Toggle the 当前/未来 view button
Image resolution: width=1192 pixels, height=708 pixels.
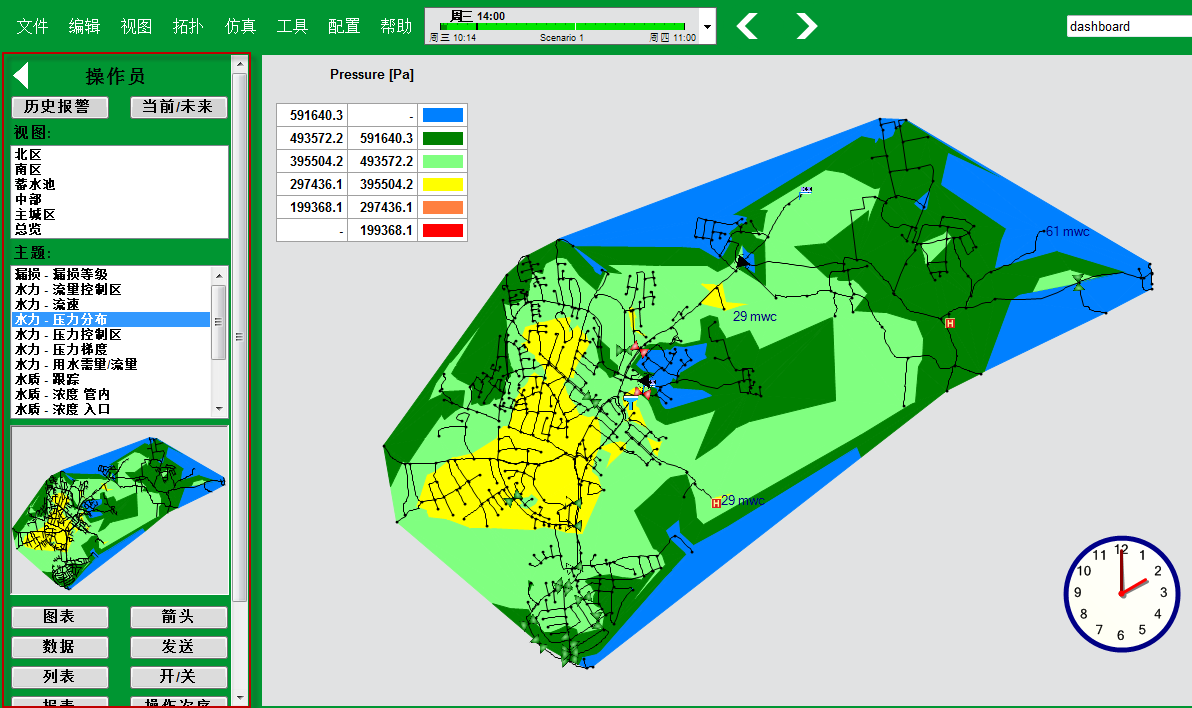click(179, 107)
